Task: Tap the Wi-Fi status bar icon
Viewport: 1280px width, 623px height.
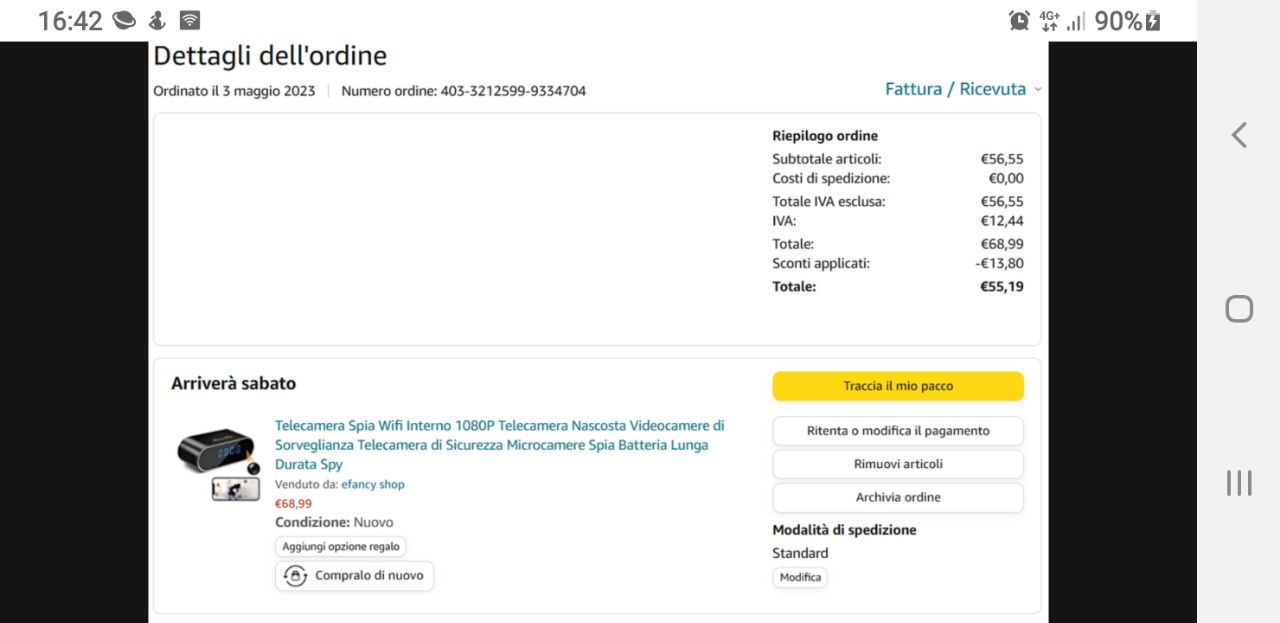Action: click(x=190, y=20)
